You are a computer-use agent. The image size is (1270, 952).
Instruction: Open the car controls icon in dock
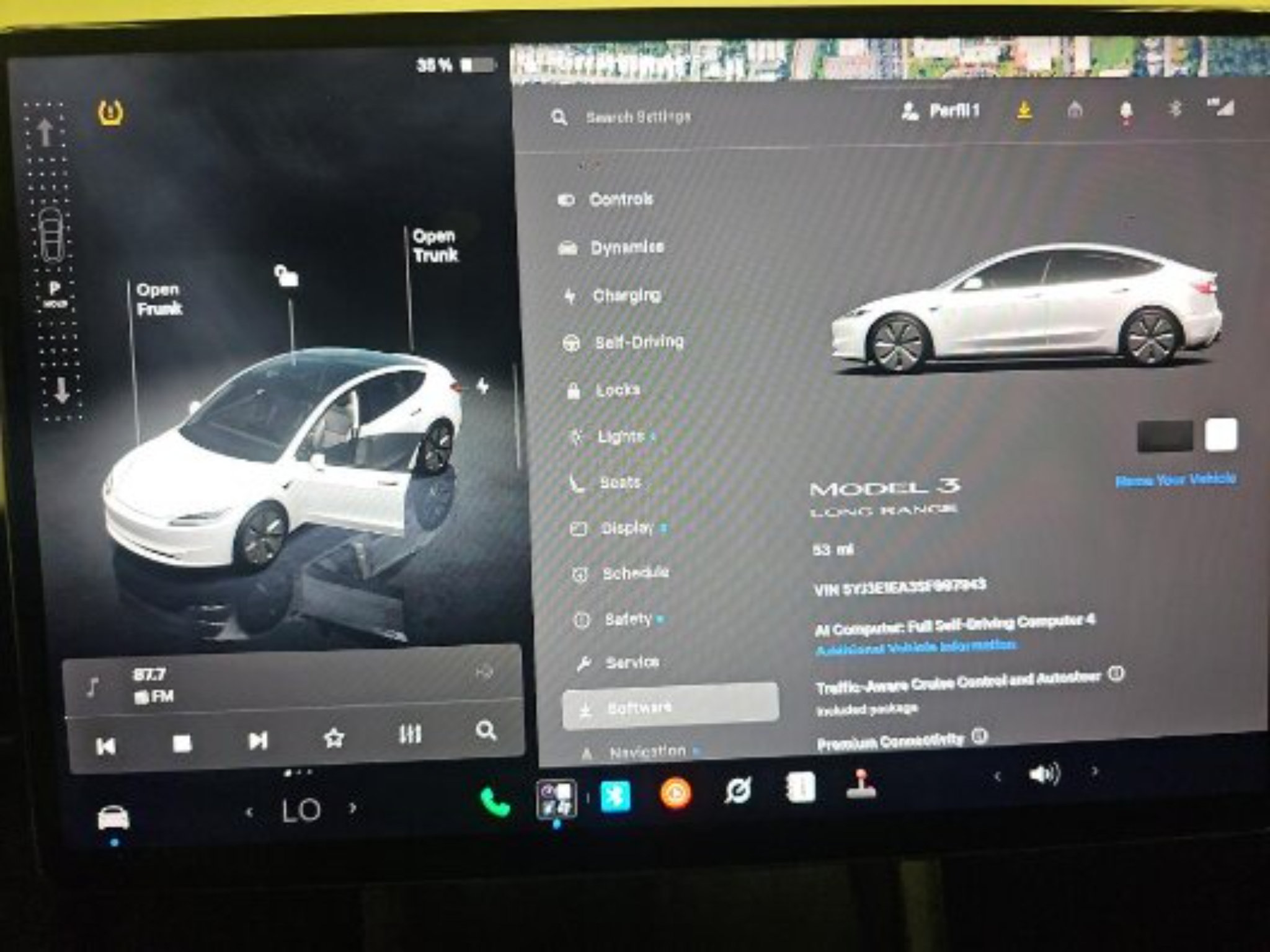point(114,818)
